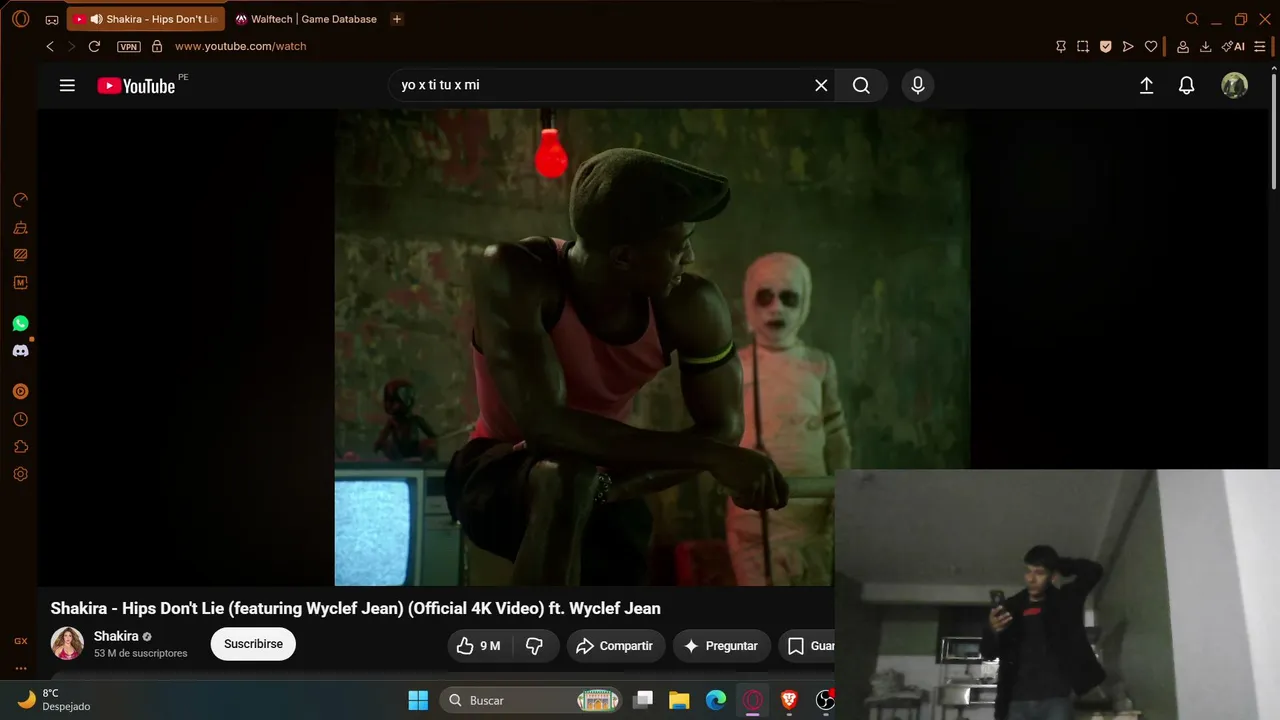Toggle the VPN badge in address bar
1280x720 pixels.
[x=128, y=46]
